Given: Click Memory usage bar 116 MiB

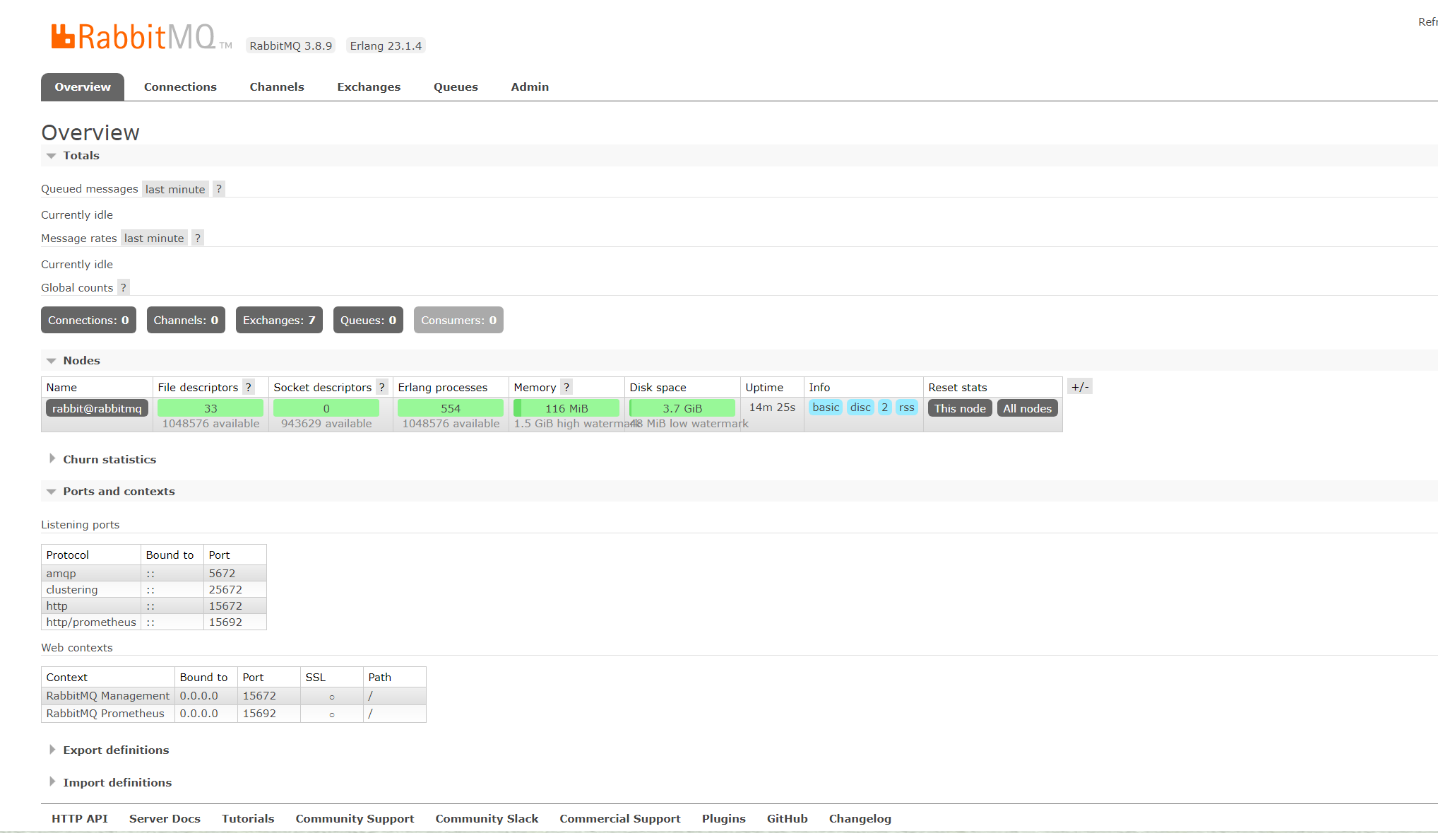Looking at the screenshot, I should tap(566, 408).
